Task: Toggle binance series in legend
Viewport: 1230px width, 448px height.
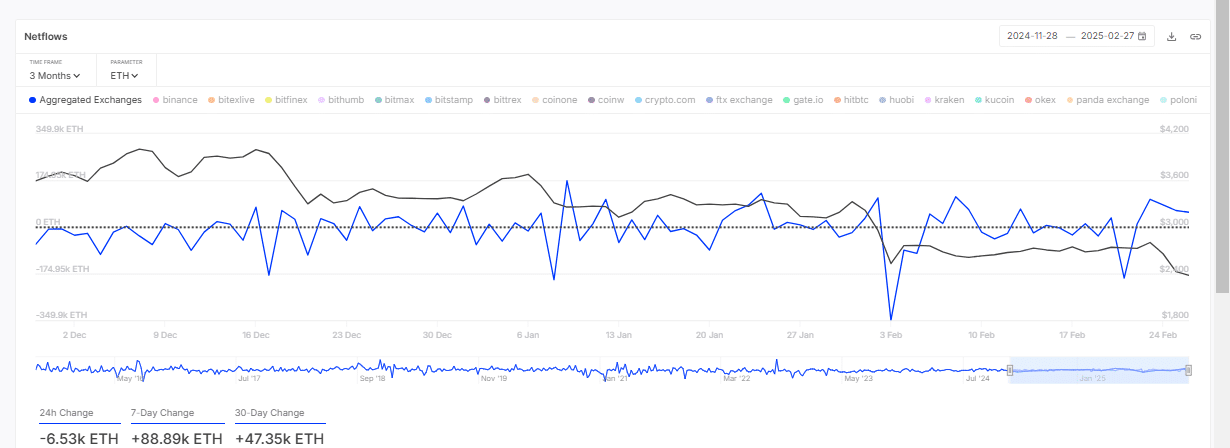Action: tap(175, 100)
